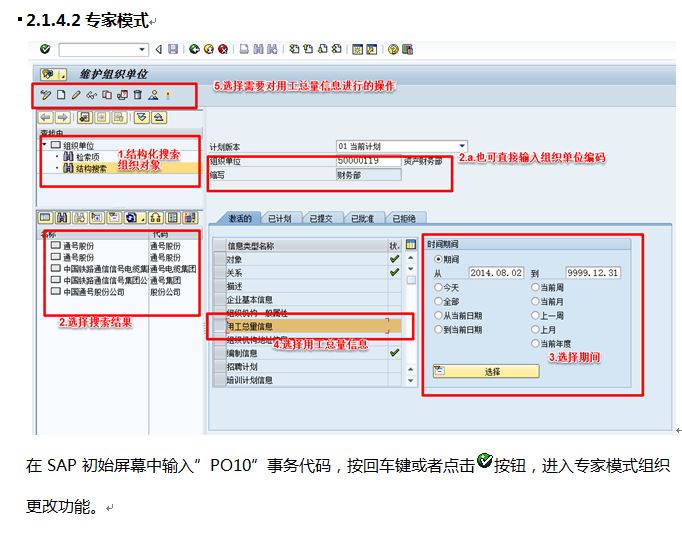Click the Expand-all down-triangle icon in the object manager
682x538 pixels.
pyautogui.click(x=141, y=117)
